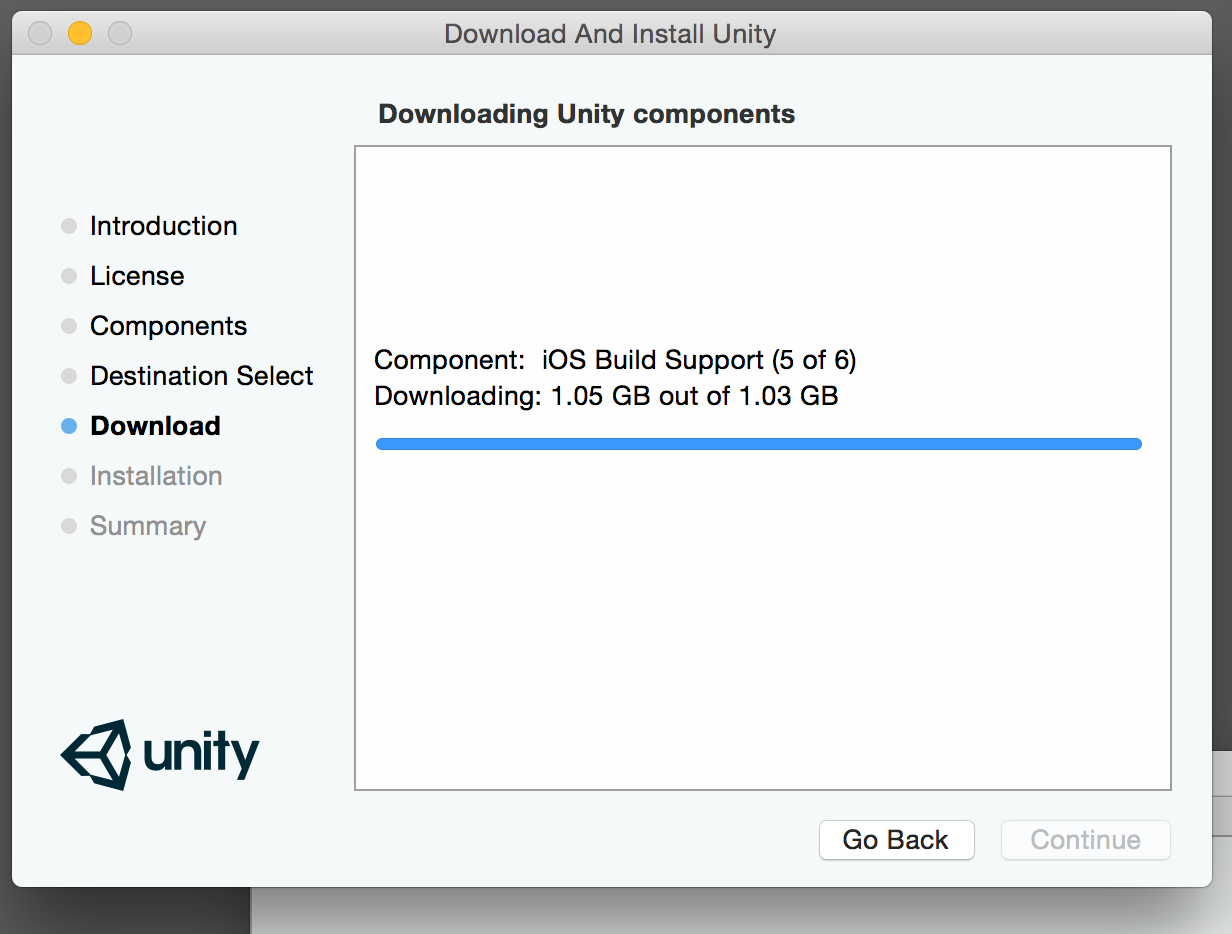Click the Downloading Unity components heading

tap(586, 114)
